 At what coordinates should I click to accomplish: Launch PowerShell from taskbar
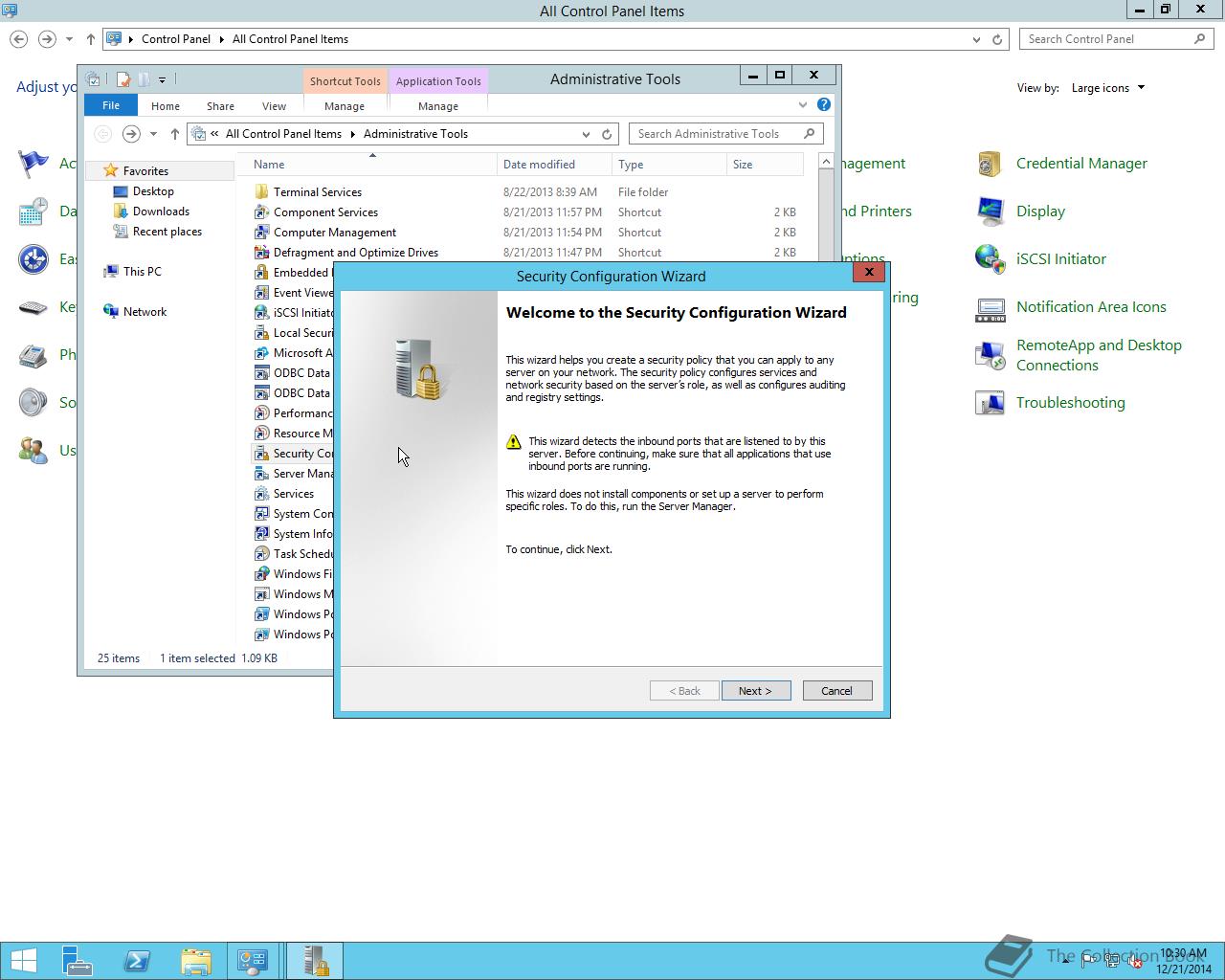[x=137, y=961]
